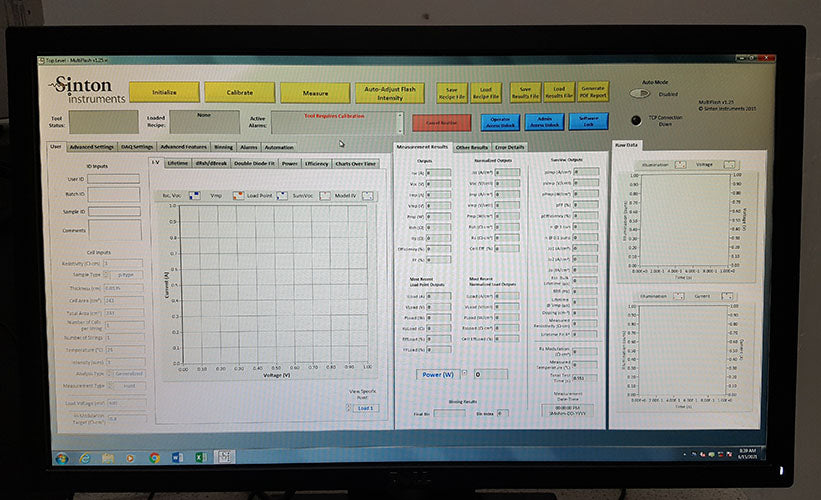Click the User ID input field
Image resolution: width=821 pixels, height=500 pixels.
pyautogui.click(x=113, y=180)
